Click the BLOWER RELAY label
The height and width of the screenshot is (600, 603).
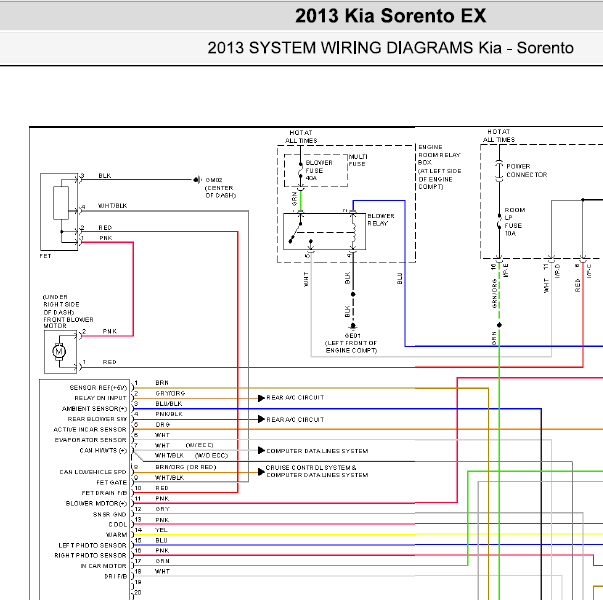click(x=381, y=220)
